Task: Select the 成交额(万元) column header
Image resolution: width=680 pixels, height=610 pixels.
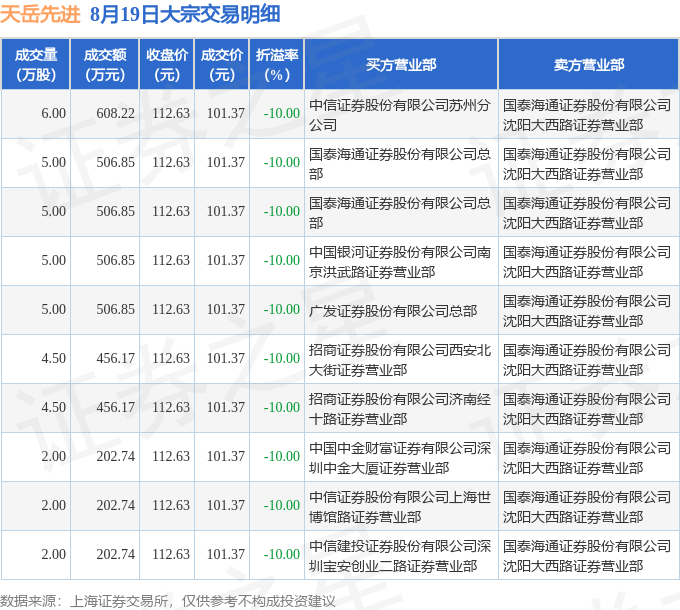Action: tap(105, 65)
